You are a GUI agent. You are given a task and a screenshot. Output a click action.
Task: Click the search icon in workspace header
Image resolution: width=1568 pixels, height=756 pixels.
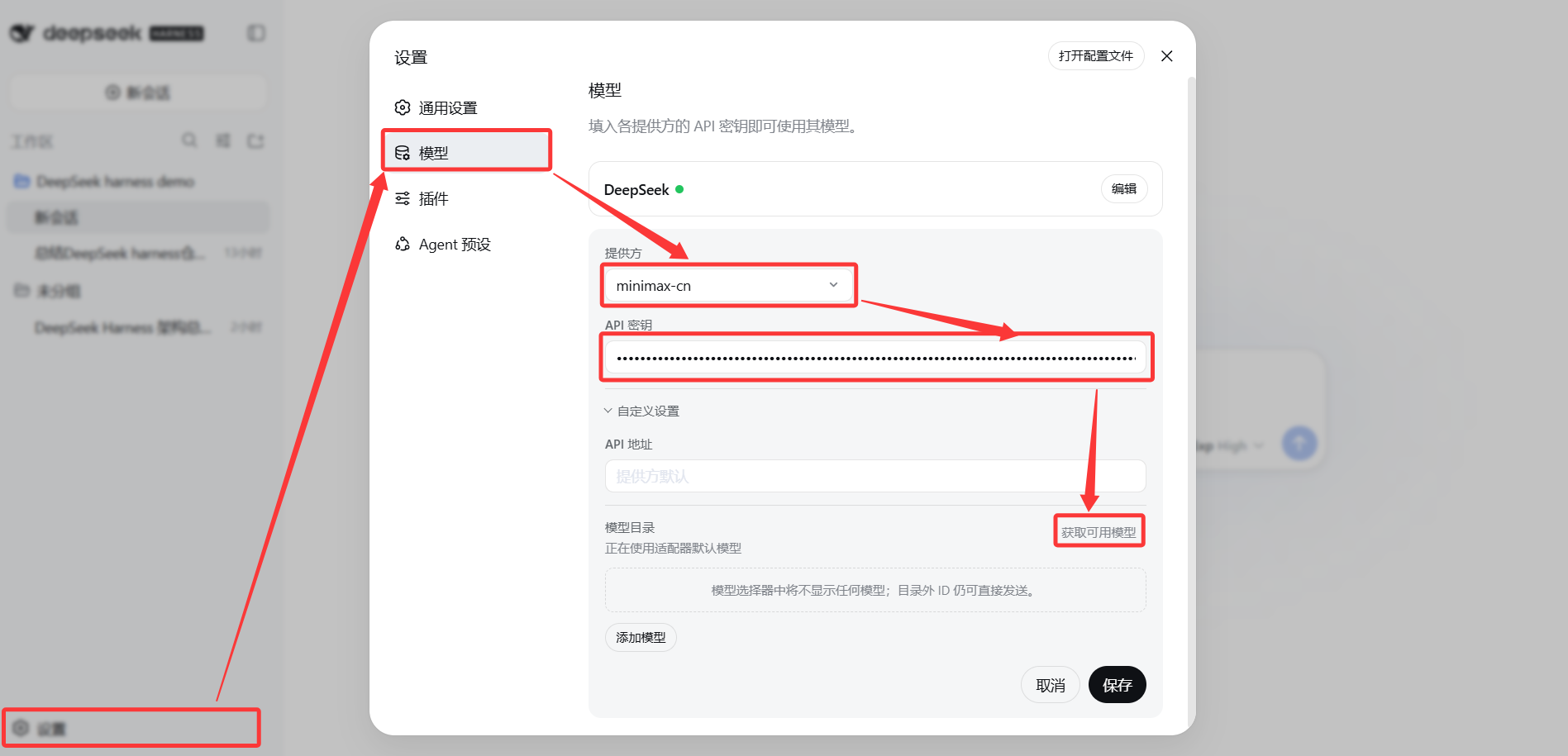click(190, 140)
